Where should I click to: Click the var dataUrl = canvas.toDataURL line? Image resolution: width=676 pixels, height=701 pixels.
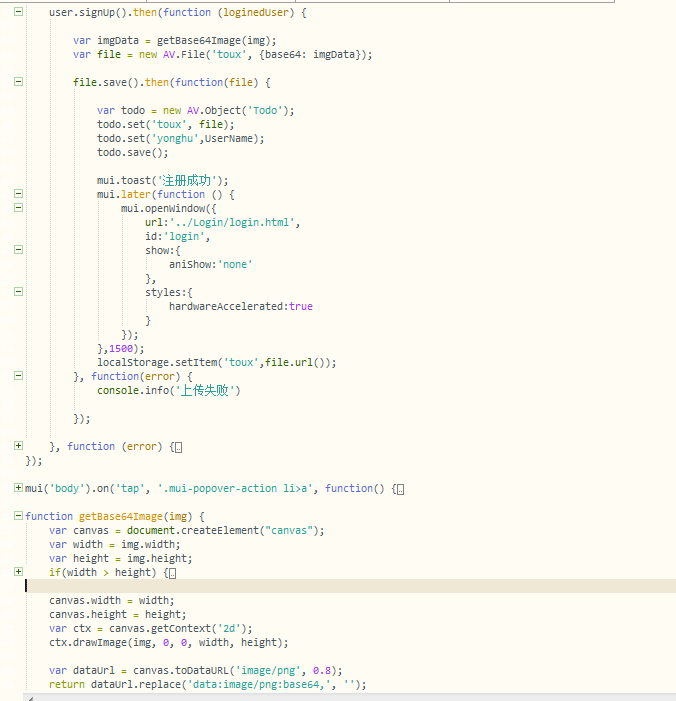pyautogui.click(x=196, y=671)
